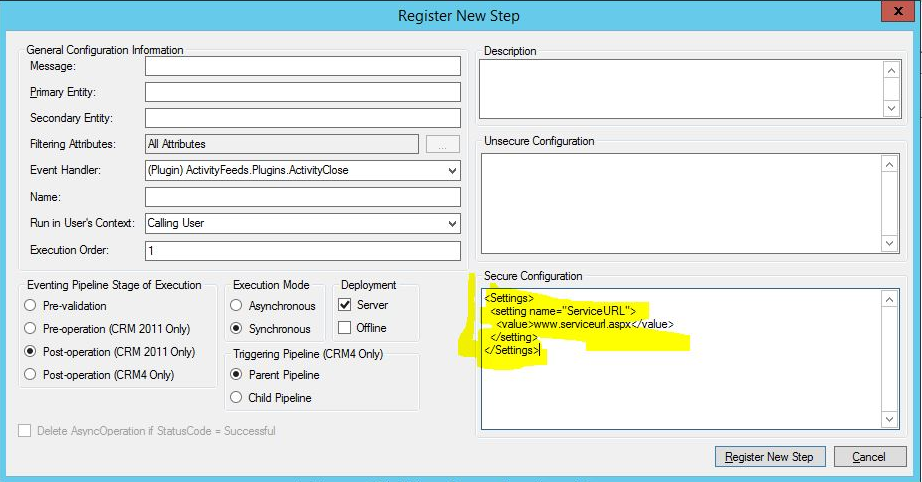The width and height of the screenshot is (922, 482).
Task: Select Post-operation (CRM 2011 Only) stage
Action: pyautogui.click(x=30, y=351)
